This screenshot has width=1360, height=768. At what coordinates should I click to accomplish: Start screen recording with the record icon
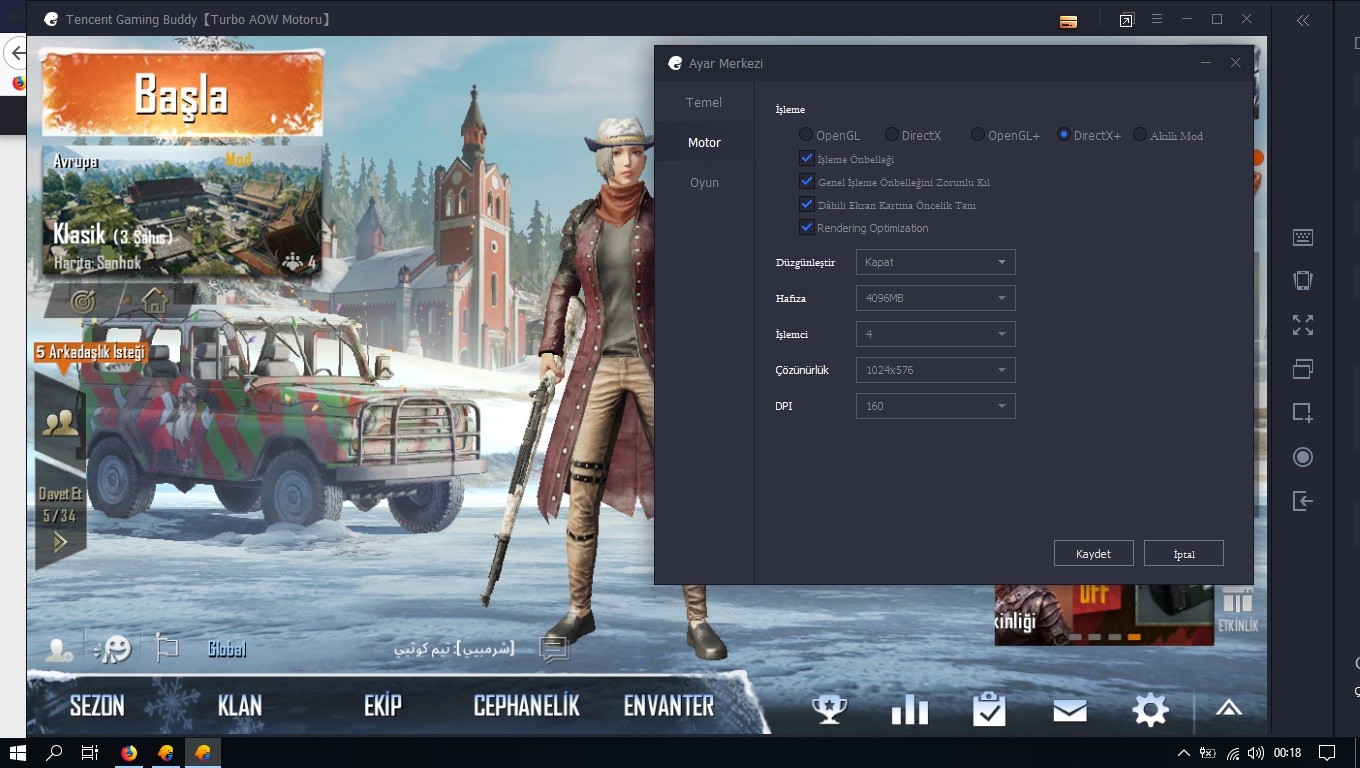click(x=1302, y=457)
